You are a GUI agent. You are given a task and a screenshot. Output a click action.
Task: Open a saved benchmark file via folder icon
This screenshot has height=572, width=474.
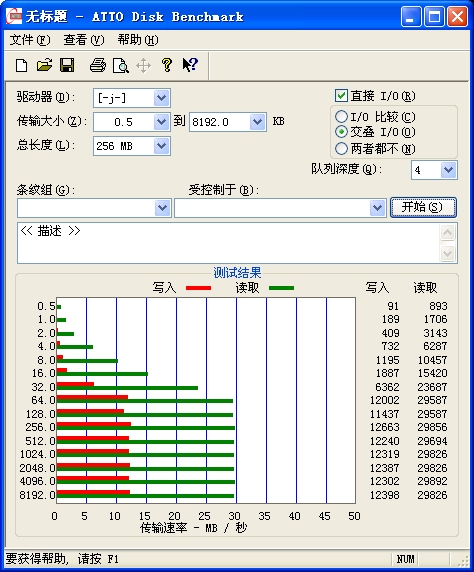tap(45, 65)
